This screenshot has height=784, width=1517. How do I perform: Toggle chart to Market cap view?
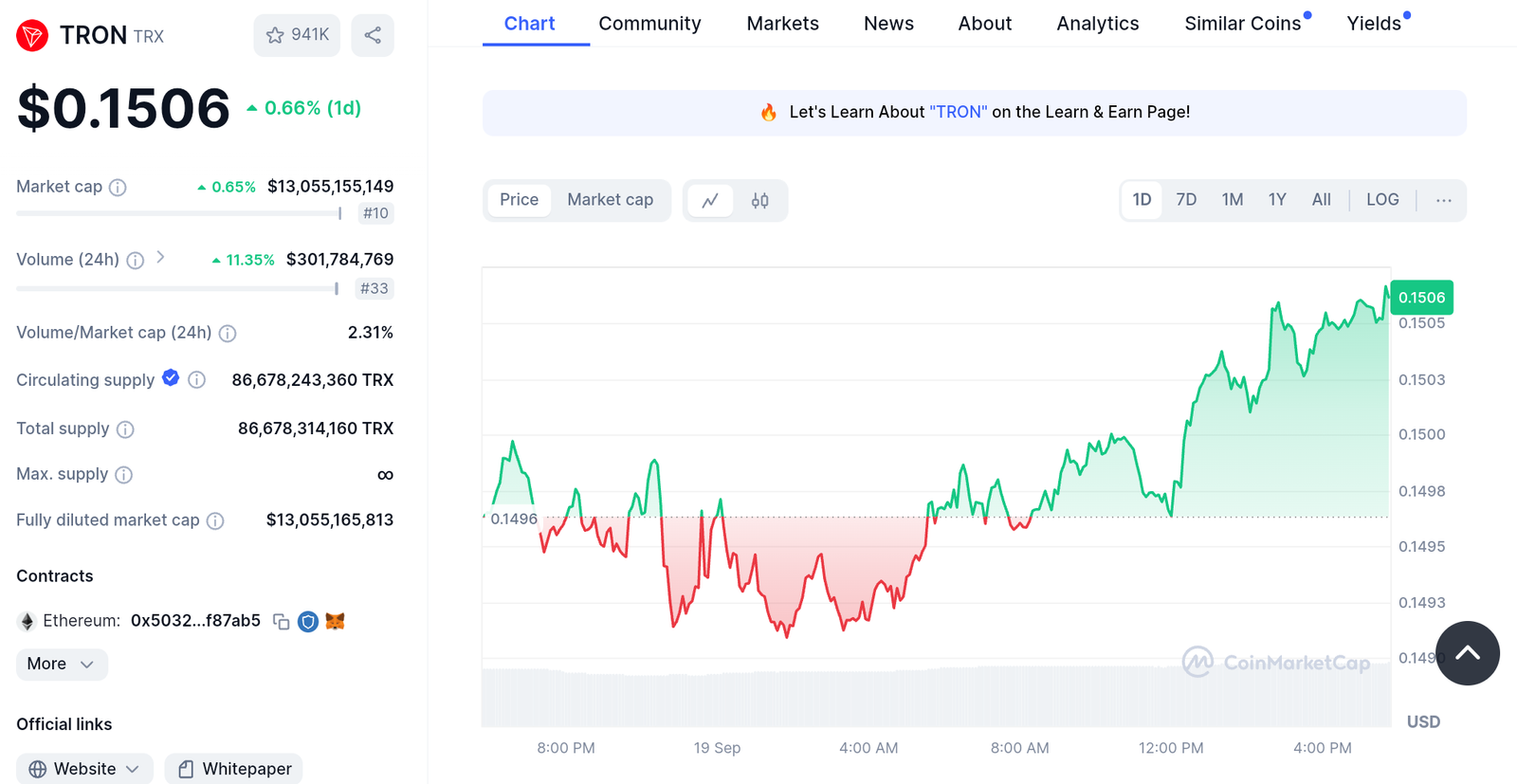pos(610,200)
